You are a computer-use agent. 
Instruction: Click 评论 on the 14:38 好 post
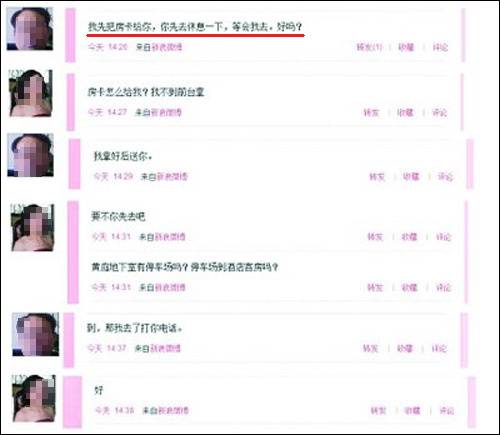tap(447, 410)
